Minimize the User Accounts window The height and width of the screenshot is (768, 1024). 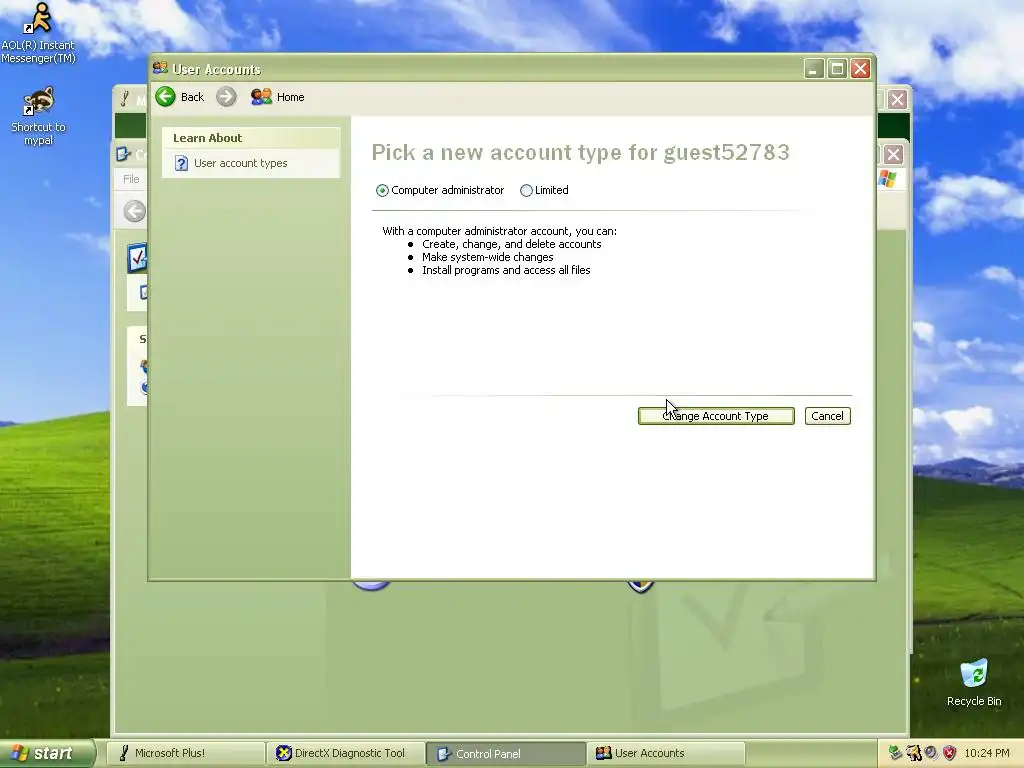814,69
